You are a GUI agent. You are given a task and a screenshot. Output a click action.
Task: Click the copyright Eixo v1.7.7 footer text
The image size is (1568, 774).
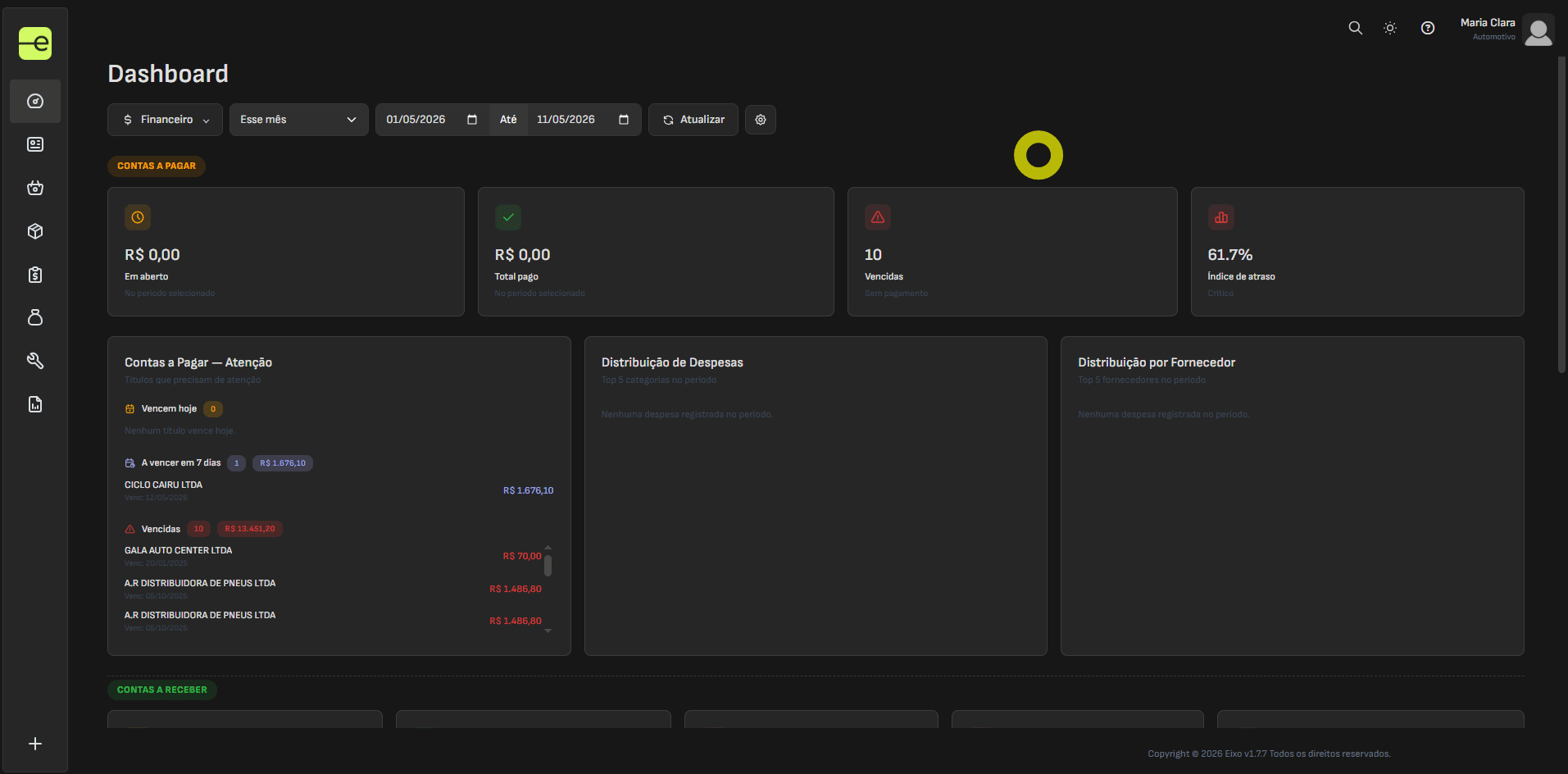click(x=1269, y=754)
